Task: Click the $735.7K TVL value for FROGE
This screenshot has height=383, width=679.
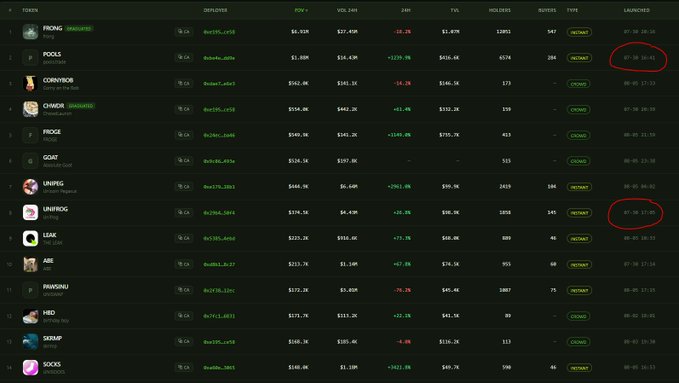Action: (449, 135)
